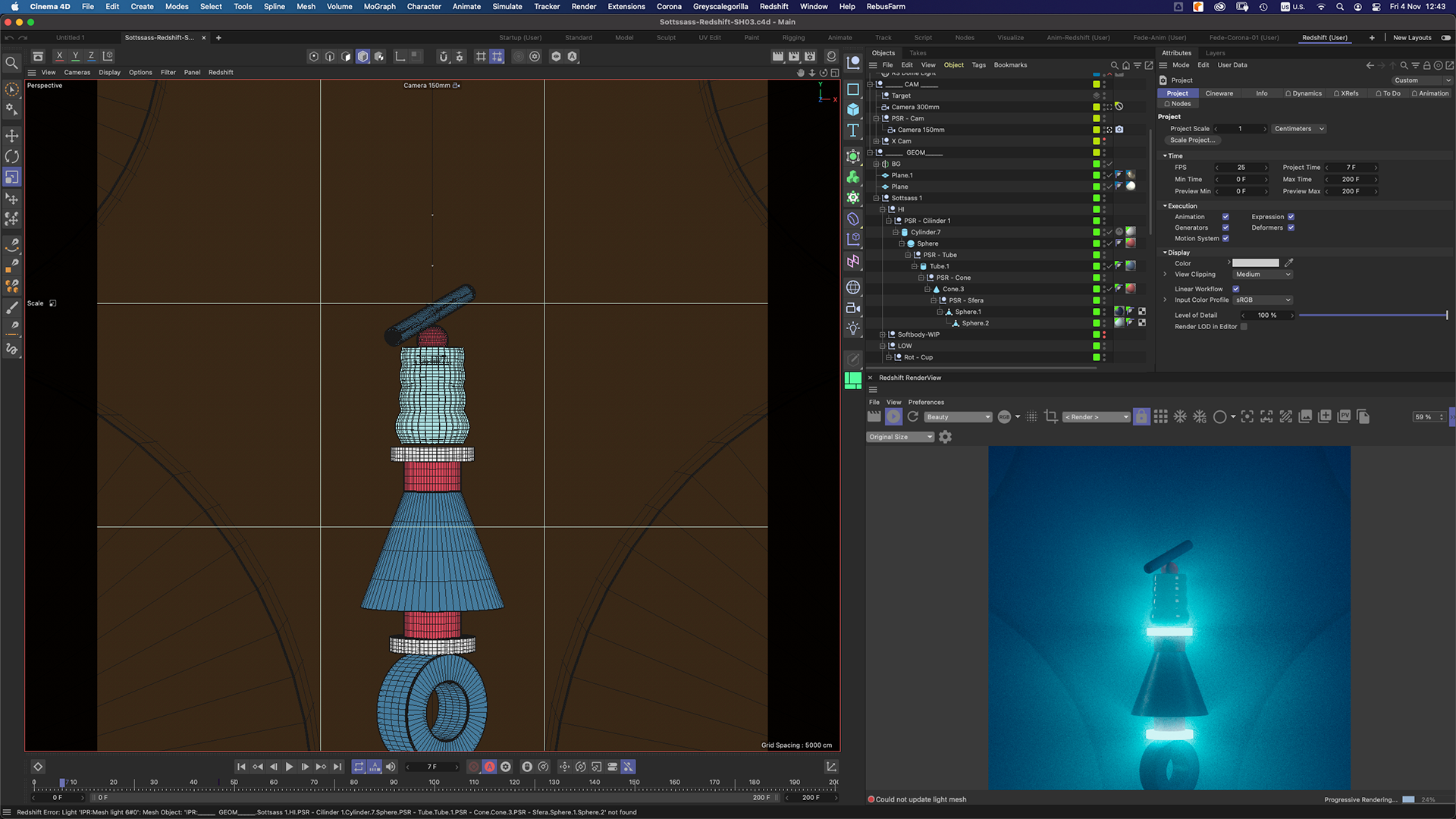Image resolution: width=1456 pixels, height=819 pixels.
Task: Click the crop region icon in RenderView
Action: point(1050,416)
